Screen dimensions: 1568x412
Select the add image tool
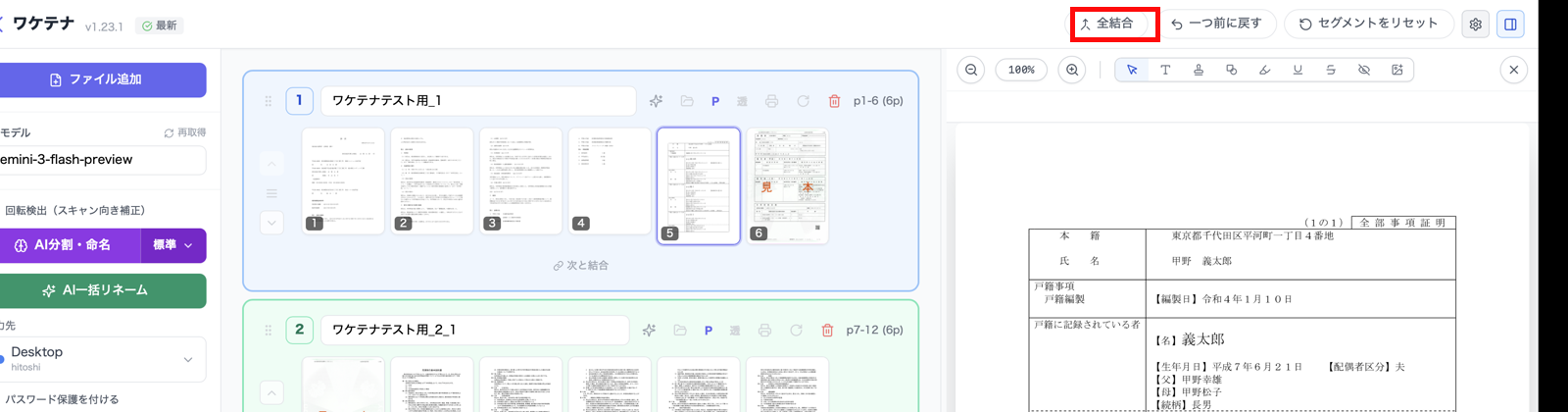(1397, 70)
